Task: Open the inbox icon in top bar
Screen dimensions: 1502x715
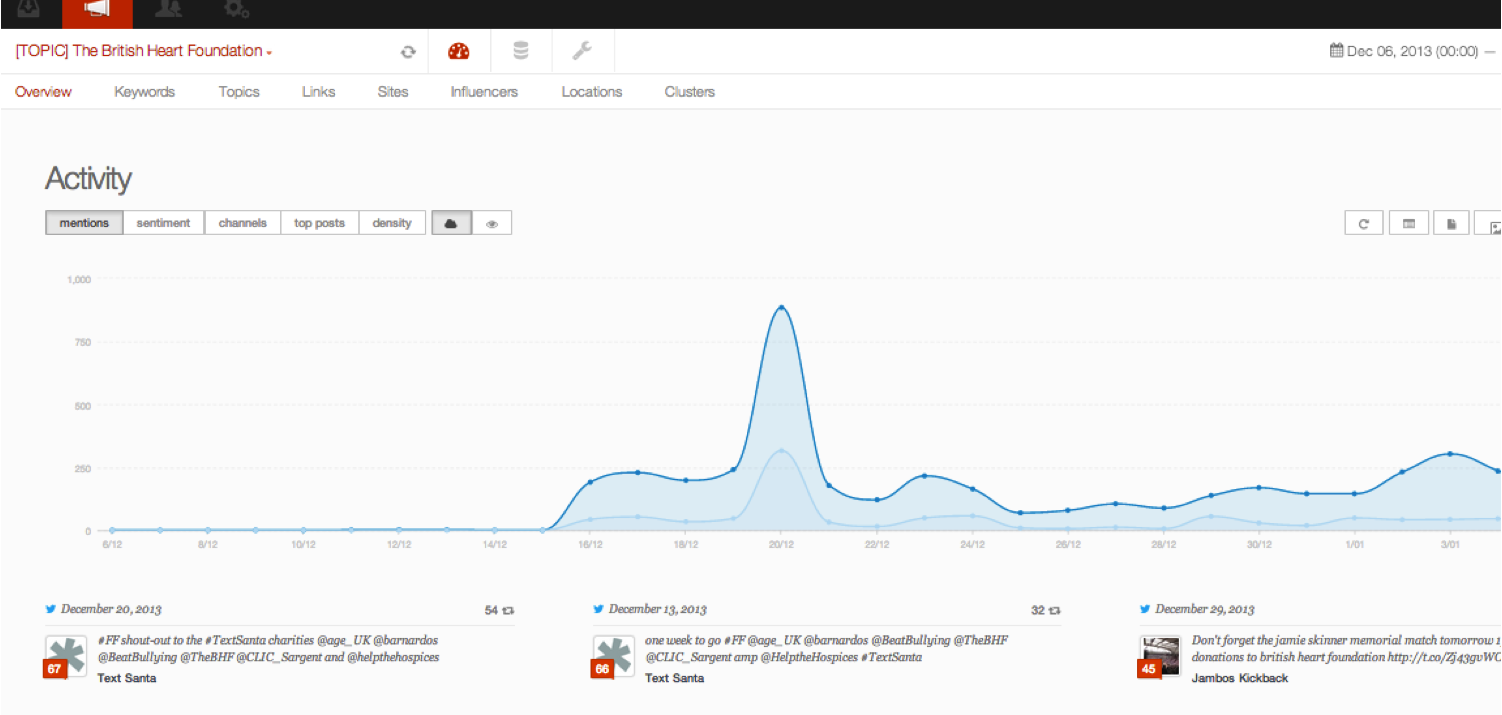Action: coord(28,10)
